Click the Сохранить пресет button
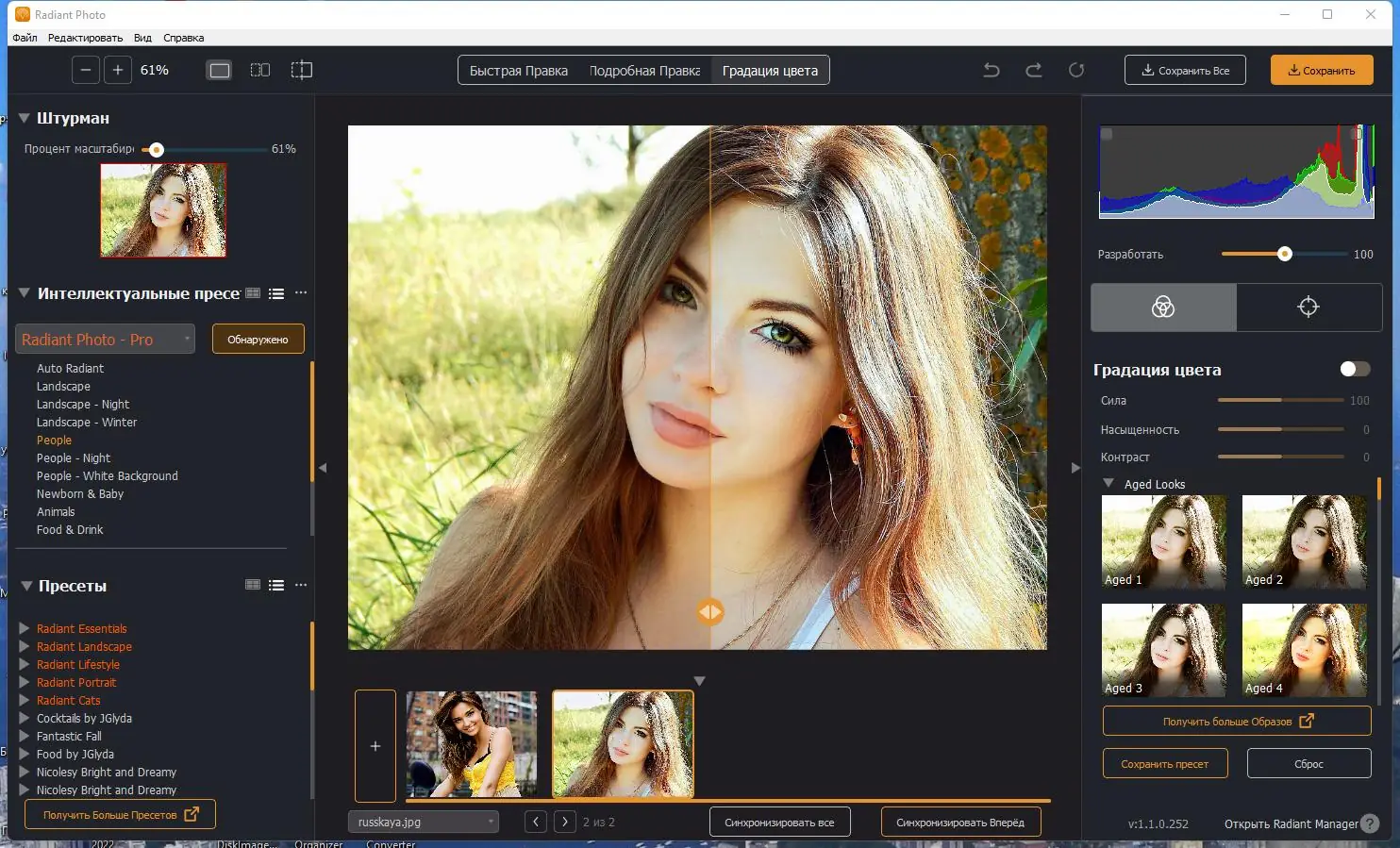1400x848 pixels. (1165, 764)
